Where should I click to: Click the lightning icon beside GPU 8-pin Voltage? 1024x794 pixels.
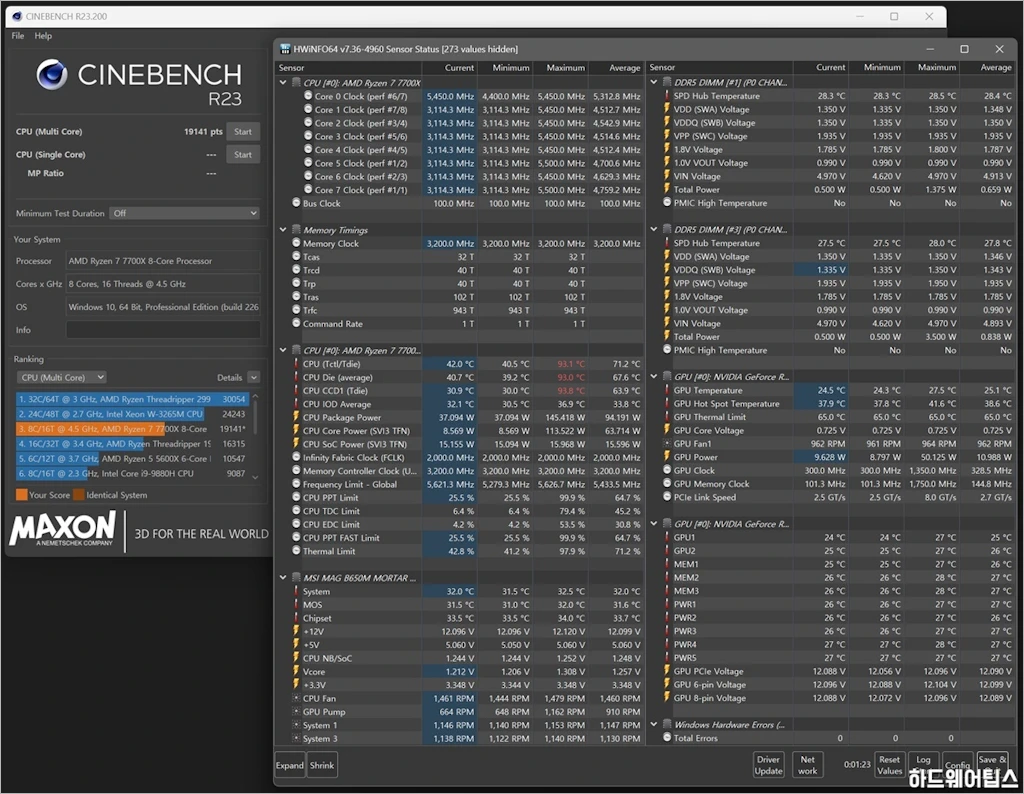click(667, 697)
